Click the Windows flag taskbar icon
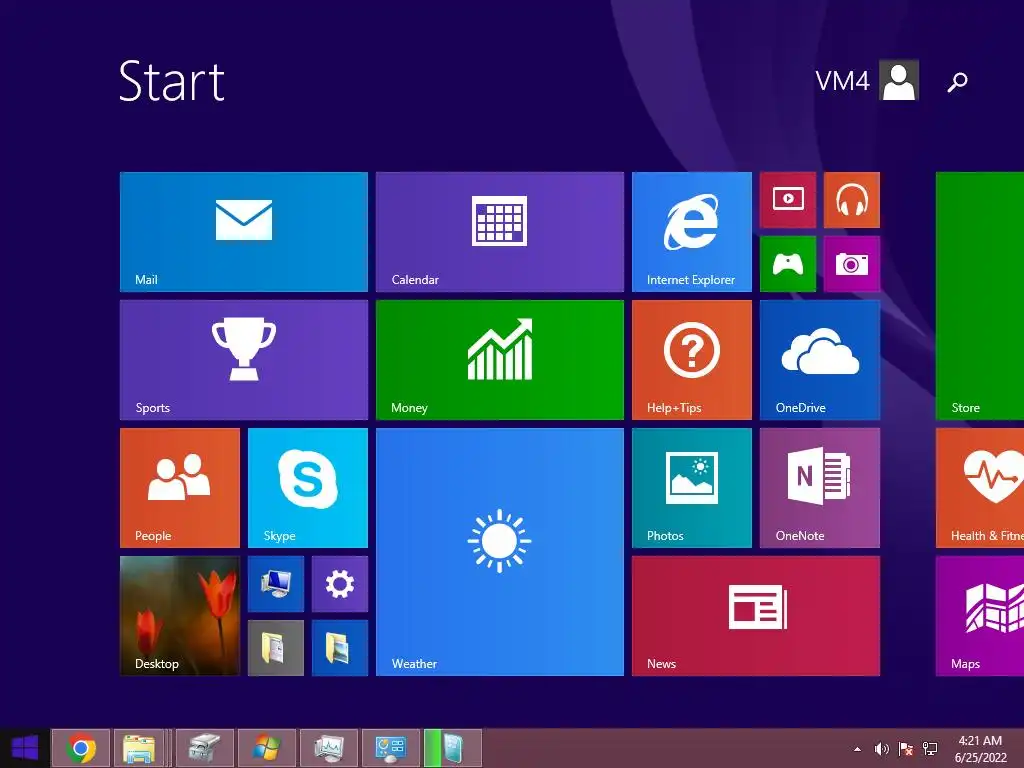Image resolution: width=1024 pixels, height=768 pixels. coord(266,748)
